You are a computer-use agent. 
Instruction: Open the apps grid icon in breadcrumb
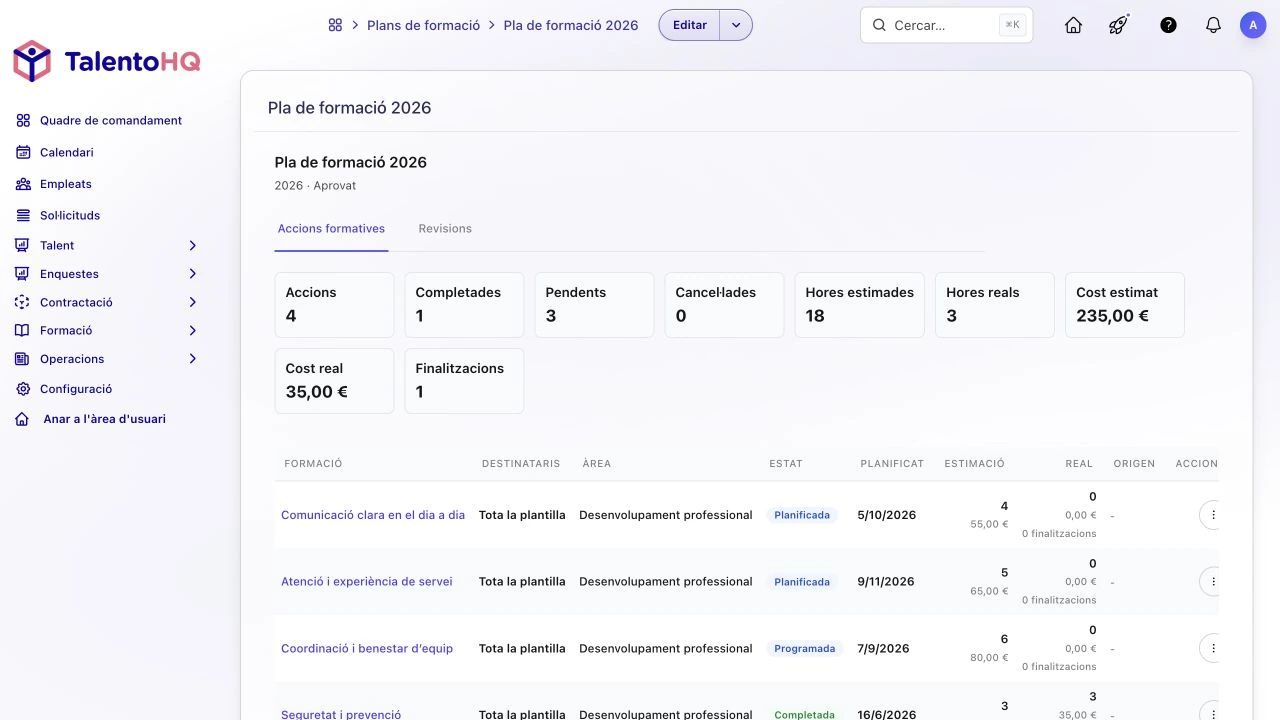point(335,25)
